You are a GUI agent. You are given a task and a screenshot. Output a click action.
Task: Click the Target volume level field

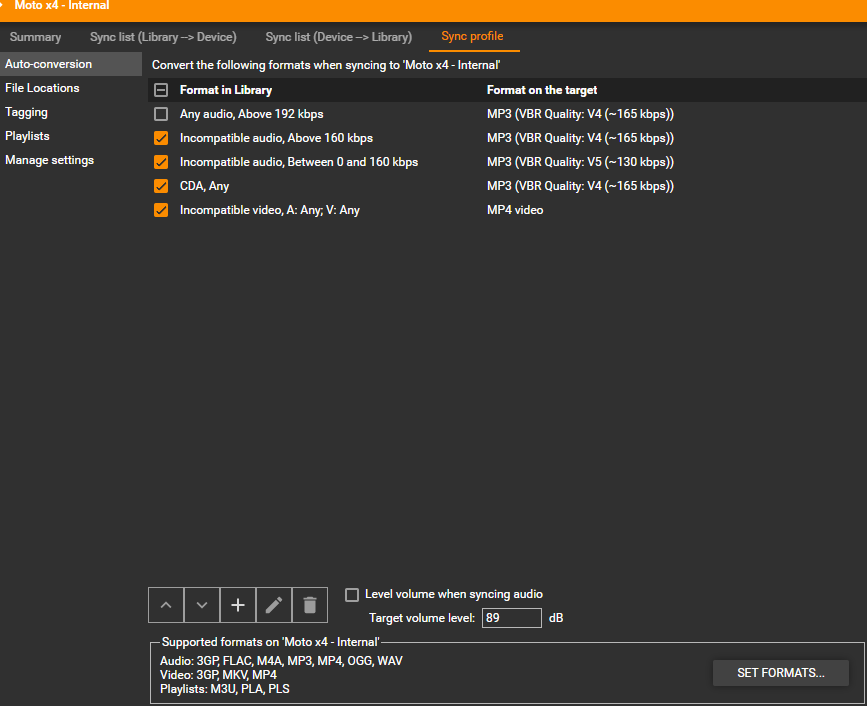pos(511,618)
